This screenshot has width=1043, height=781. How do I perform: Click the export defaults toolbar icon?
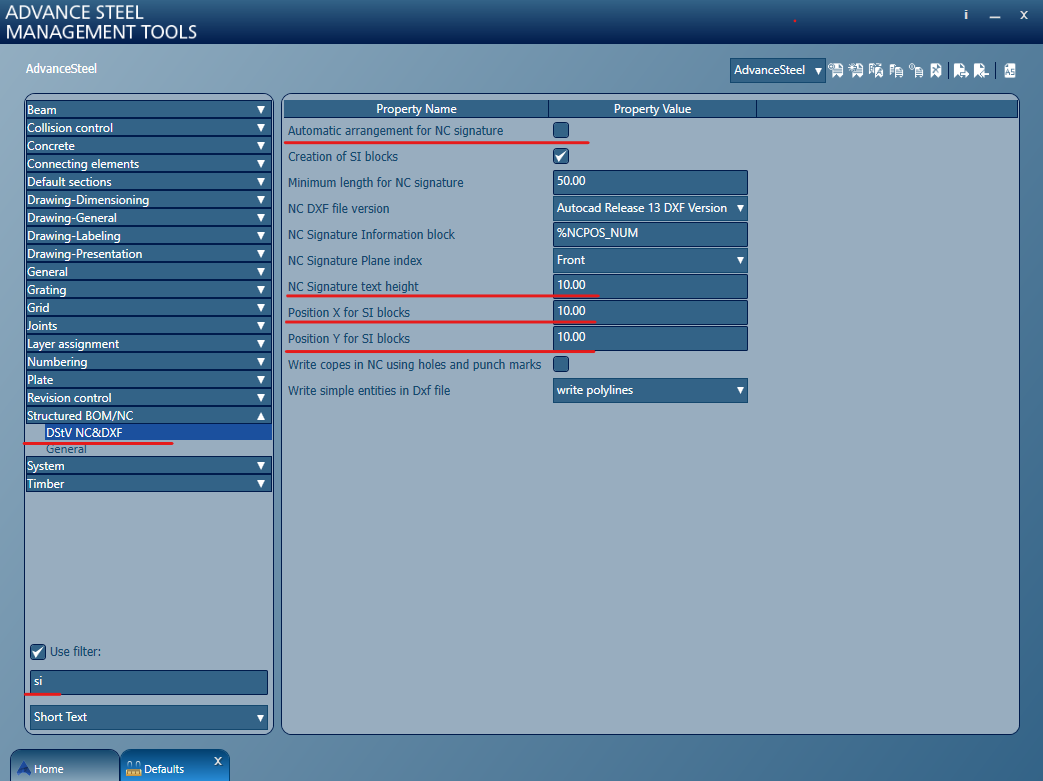click(x=960, y=70)
